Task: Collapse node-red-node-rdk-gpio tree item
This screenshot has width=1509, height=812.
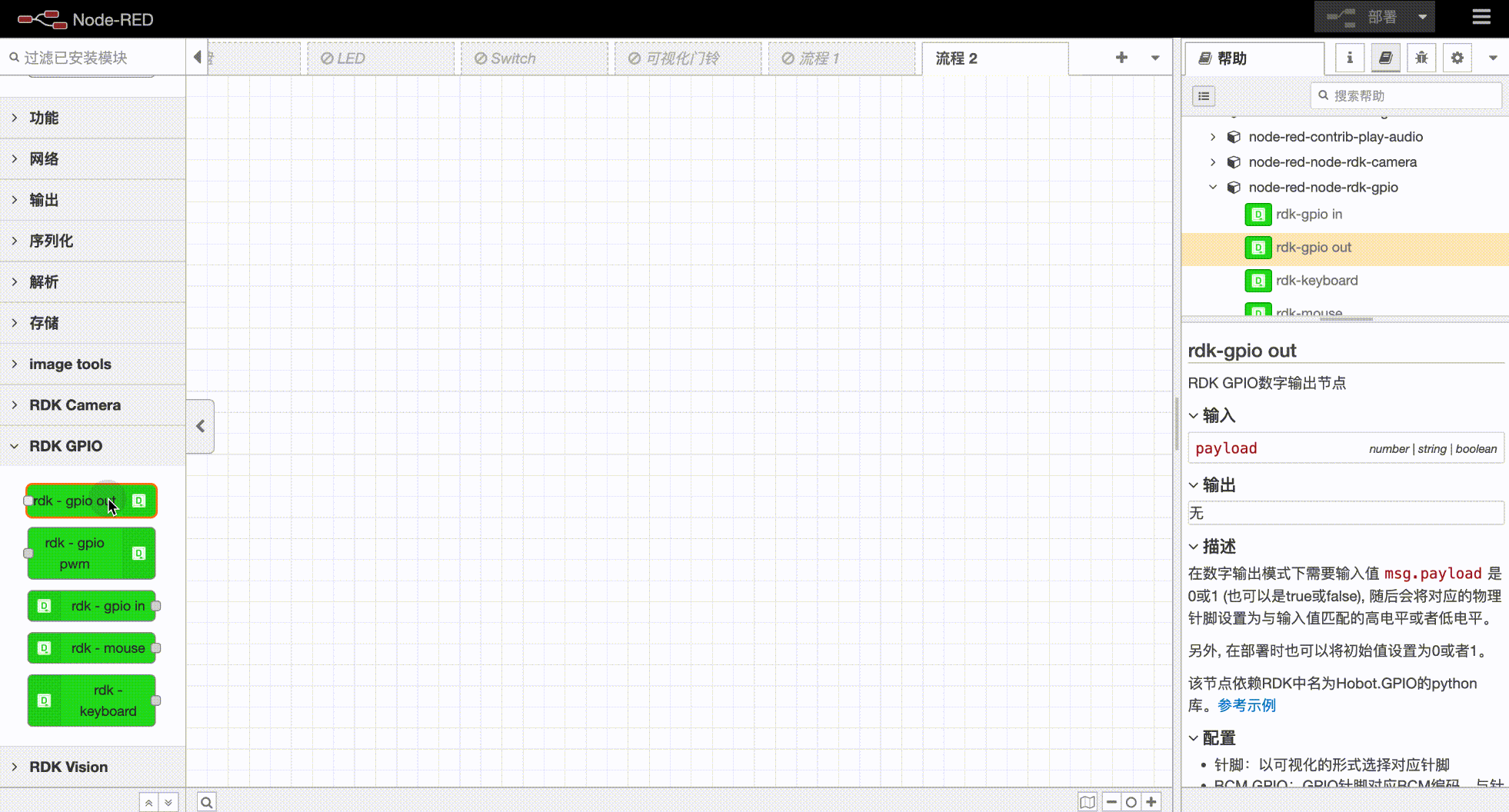Action: (1213, 188)
